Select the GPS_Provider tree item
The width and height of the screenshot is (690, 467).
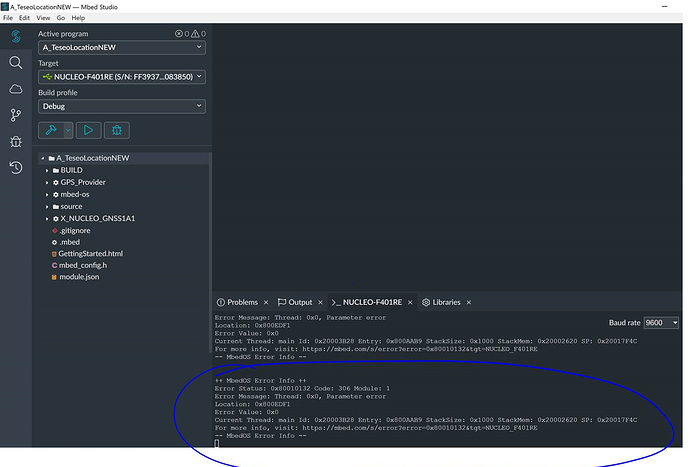coord(122,182)
